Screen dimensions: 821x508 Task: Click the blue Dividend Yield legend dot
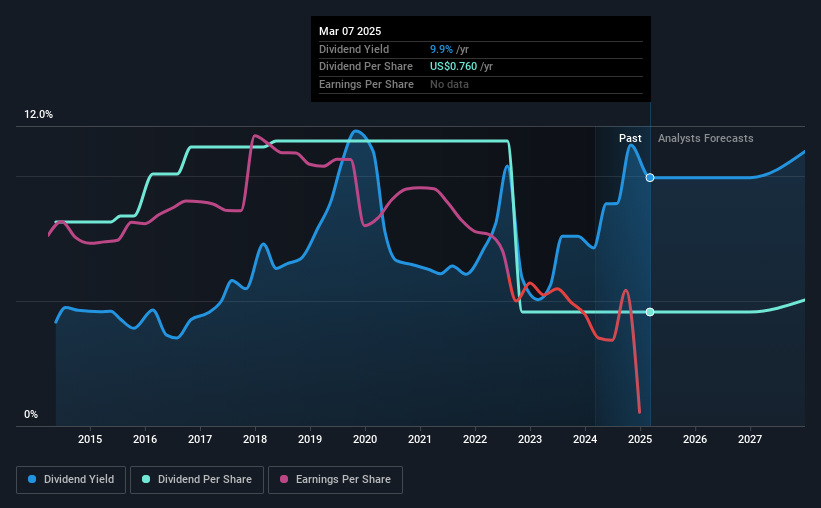[32, 479]
